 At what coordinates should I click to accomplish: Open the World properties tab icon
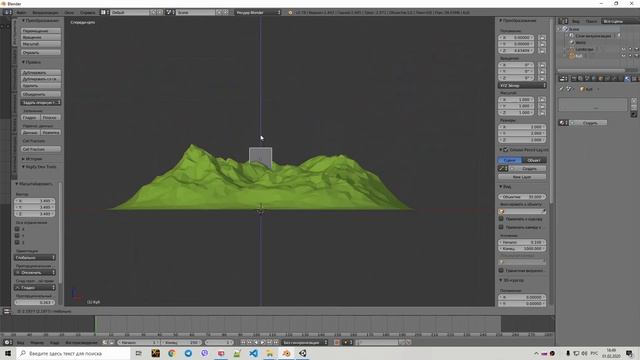click(594, 78)
